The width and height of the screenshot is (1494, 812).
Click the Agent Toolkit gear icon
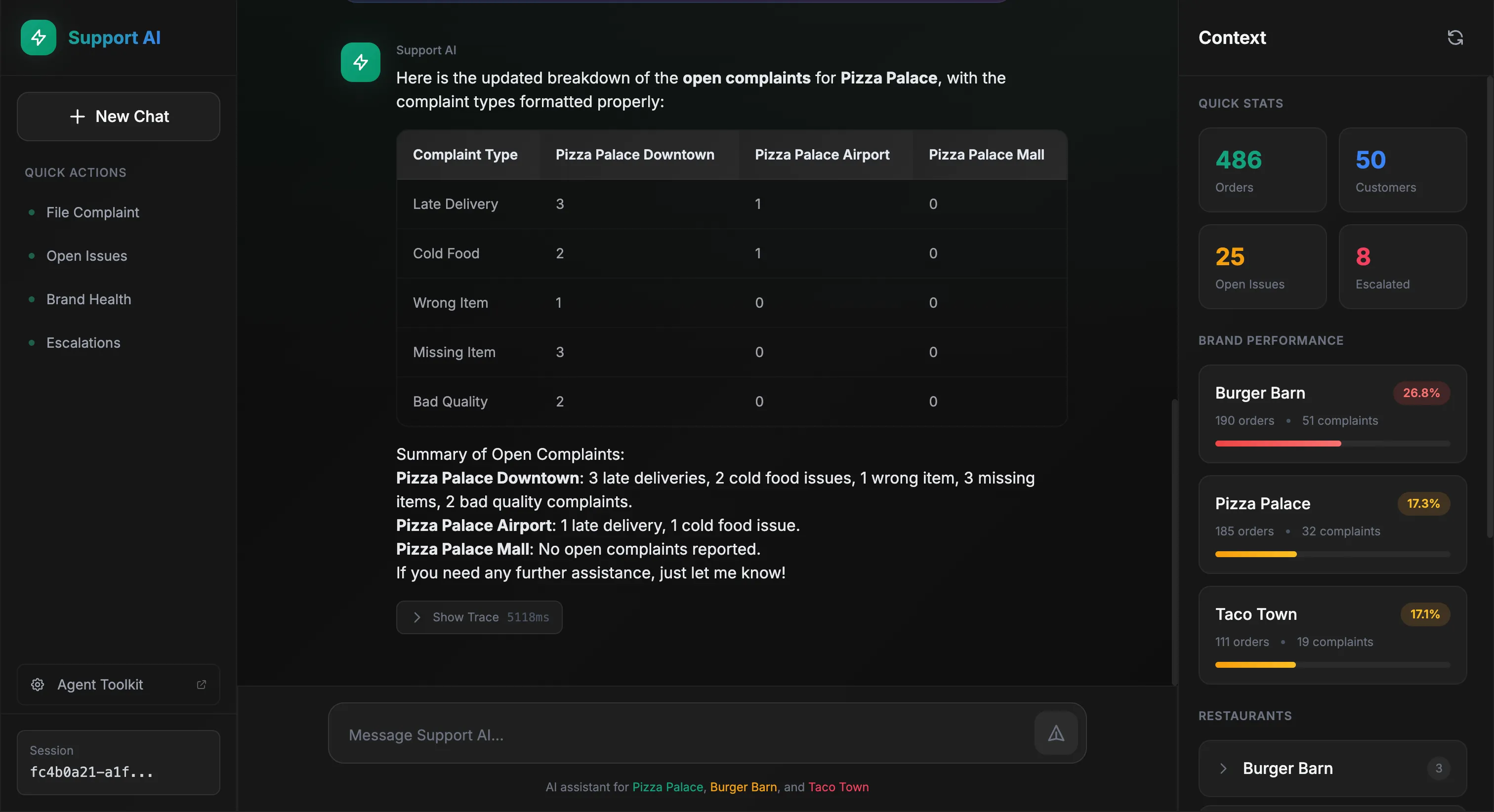(38, 685)
